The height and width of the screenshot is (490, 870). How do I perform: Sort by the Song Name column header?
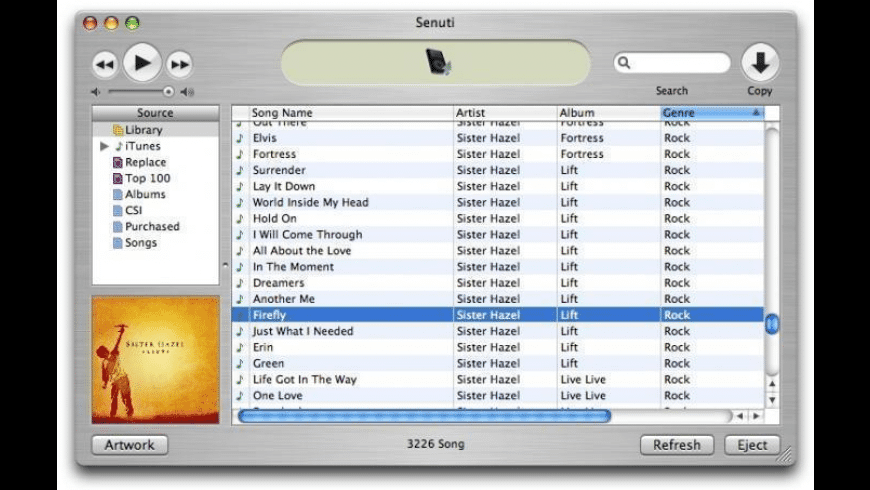click(x=351, y=113)
